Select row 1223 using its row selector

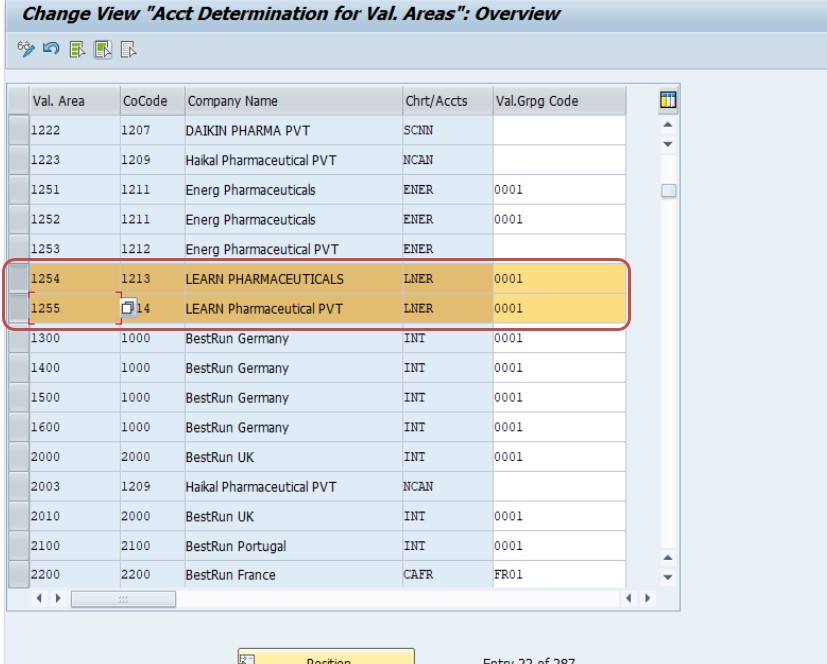18,160
